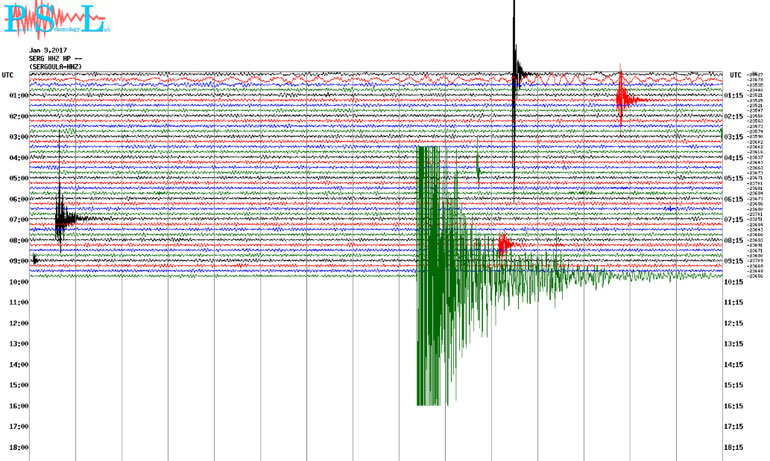Click the tall black seismic spike at top
The height and width of the screenshot is (461, 770).
515,60
